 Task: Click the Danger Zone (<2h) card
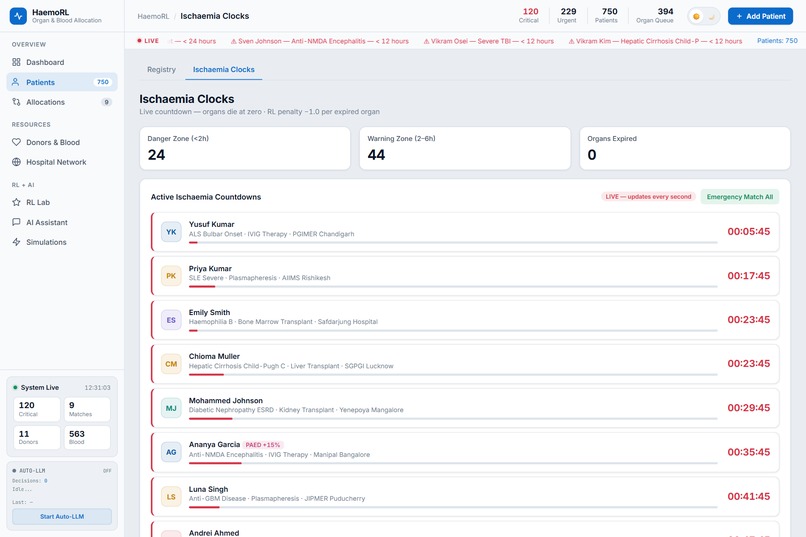[x=245, y=149]
